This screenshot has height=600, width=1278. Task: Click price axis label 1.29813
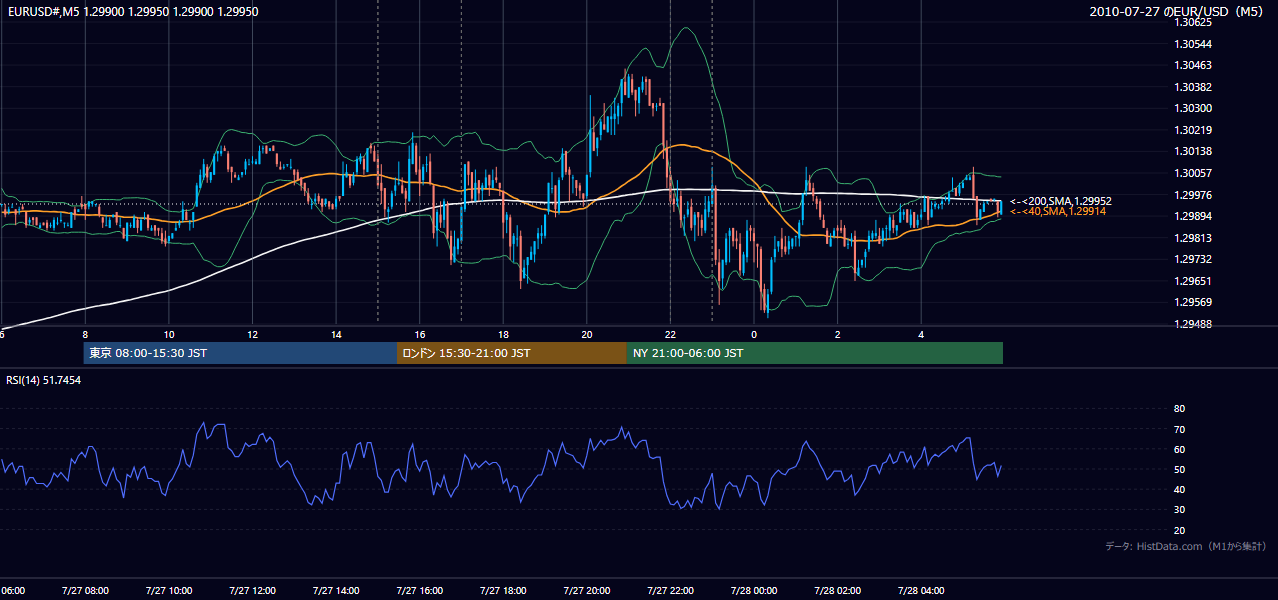click(x=1193, y=238)
